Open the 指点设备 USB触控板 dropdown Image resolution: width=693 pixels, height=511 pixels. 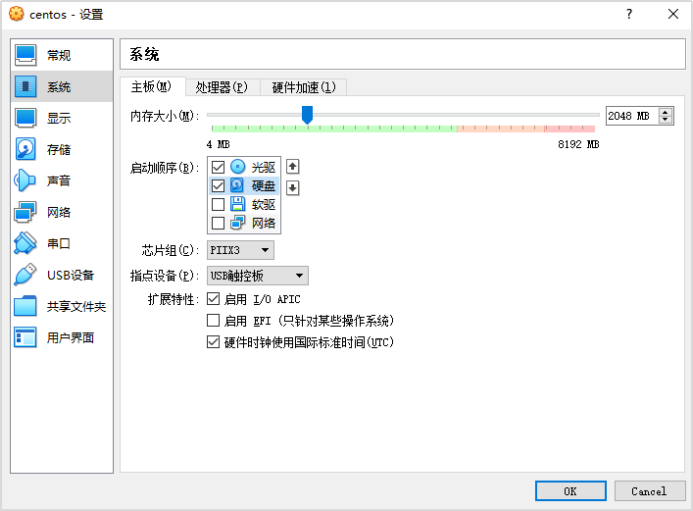click(258, 276)
